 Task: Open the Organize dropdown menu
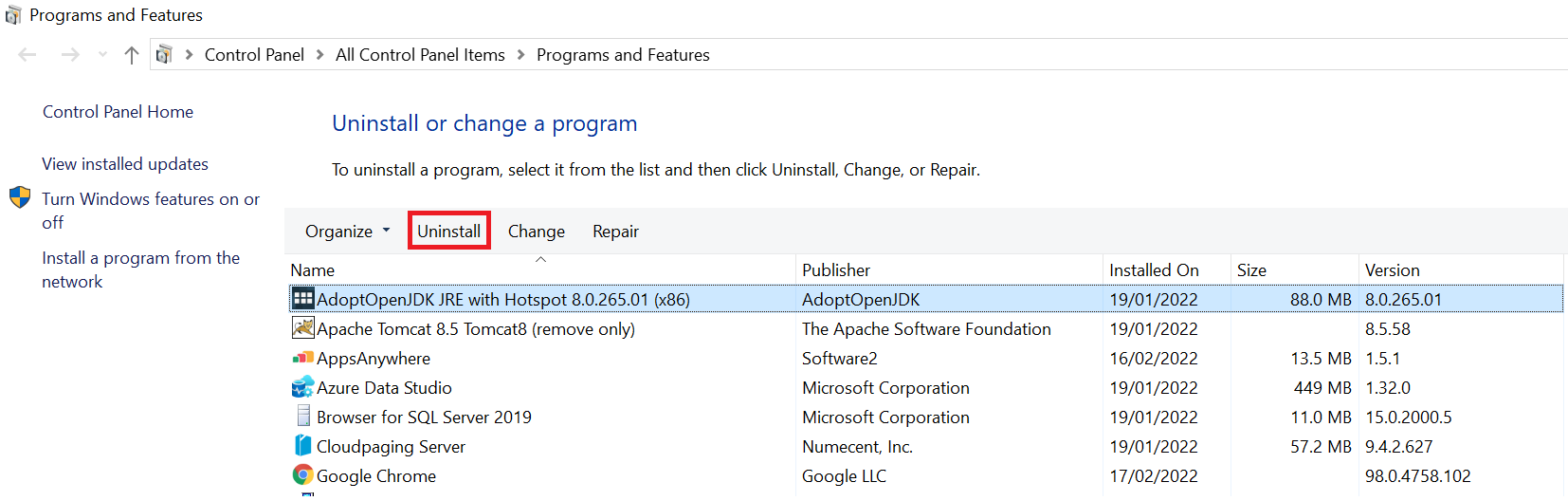[x=347, y=232]
